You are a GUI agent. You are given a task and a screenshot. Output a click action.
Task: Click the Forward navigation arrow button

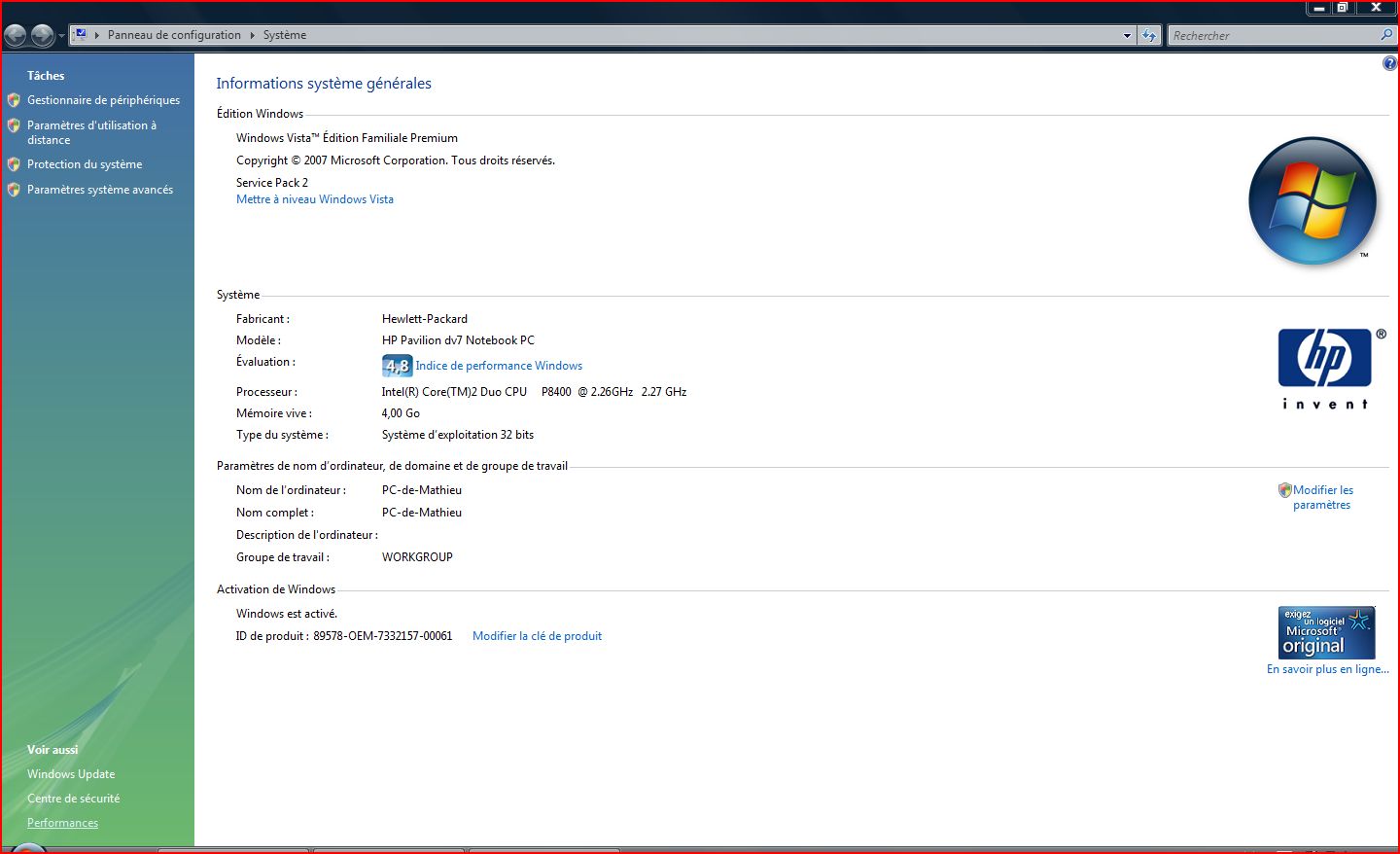coord(42,36)
